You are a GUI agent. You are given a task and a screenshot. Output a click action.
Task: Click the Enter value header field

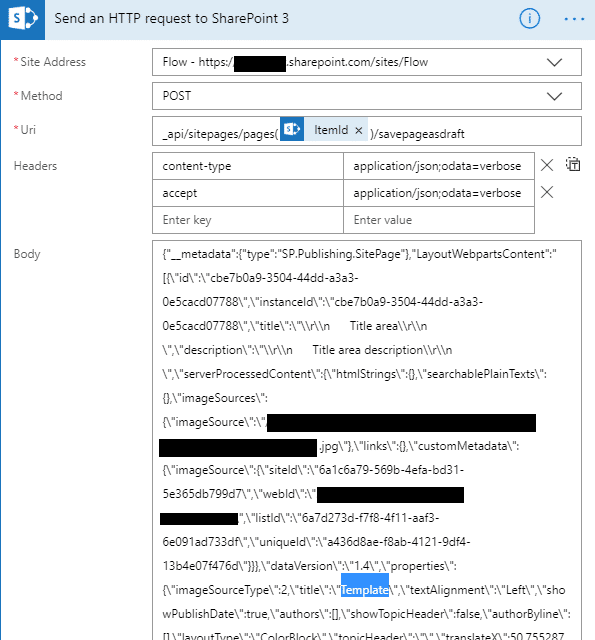point(439,220)
